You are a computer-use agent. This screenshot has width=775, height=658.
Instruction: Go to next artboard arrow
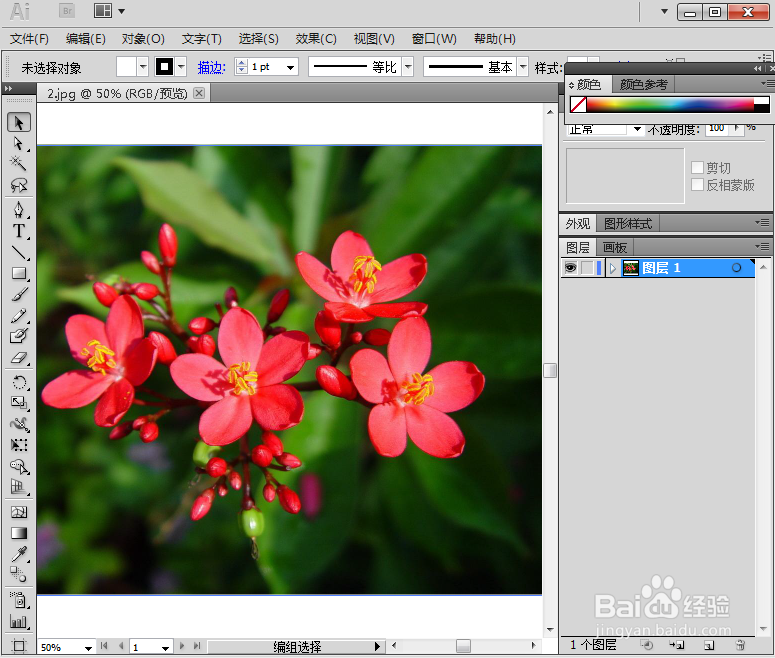pyautogui.click(x=182, y=646)
